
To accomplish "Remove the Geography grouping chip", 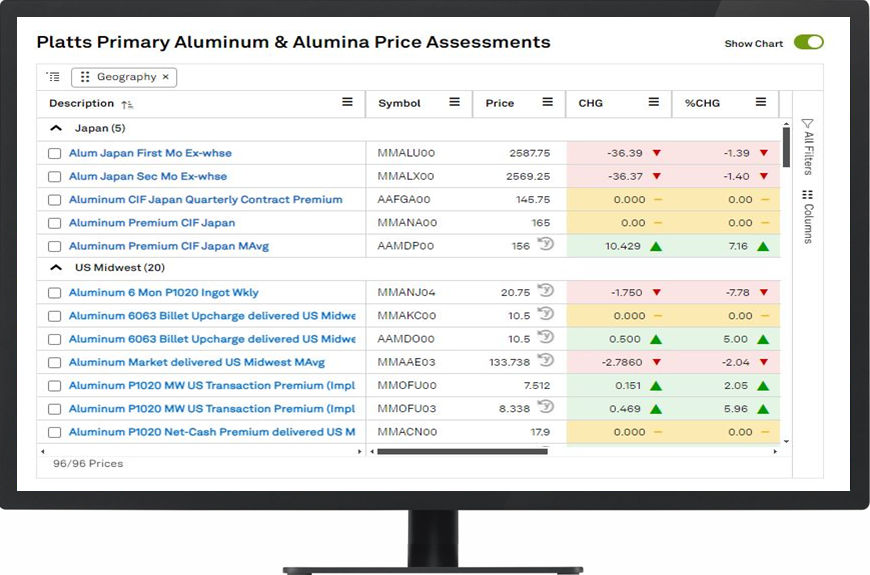I will [x=165, y=77].
